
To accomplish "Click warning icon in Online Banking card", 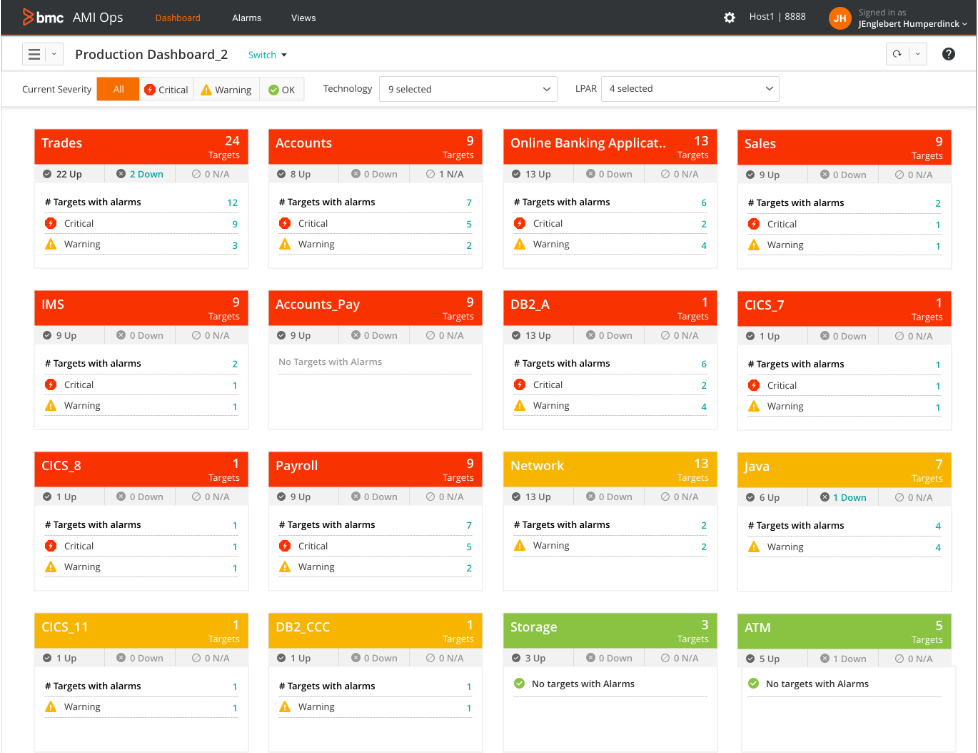I will 520,244.
